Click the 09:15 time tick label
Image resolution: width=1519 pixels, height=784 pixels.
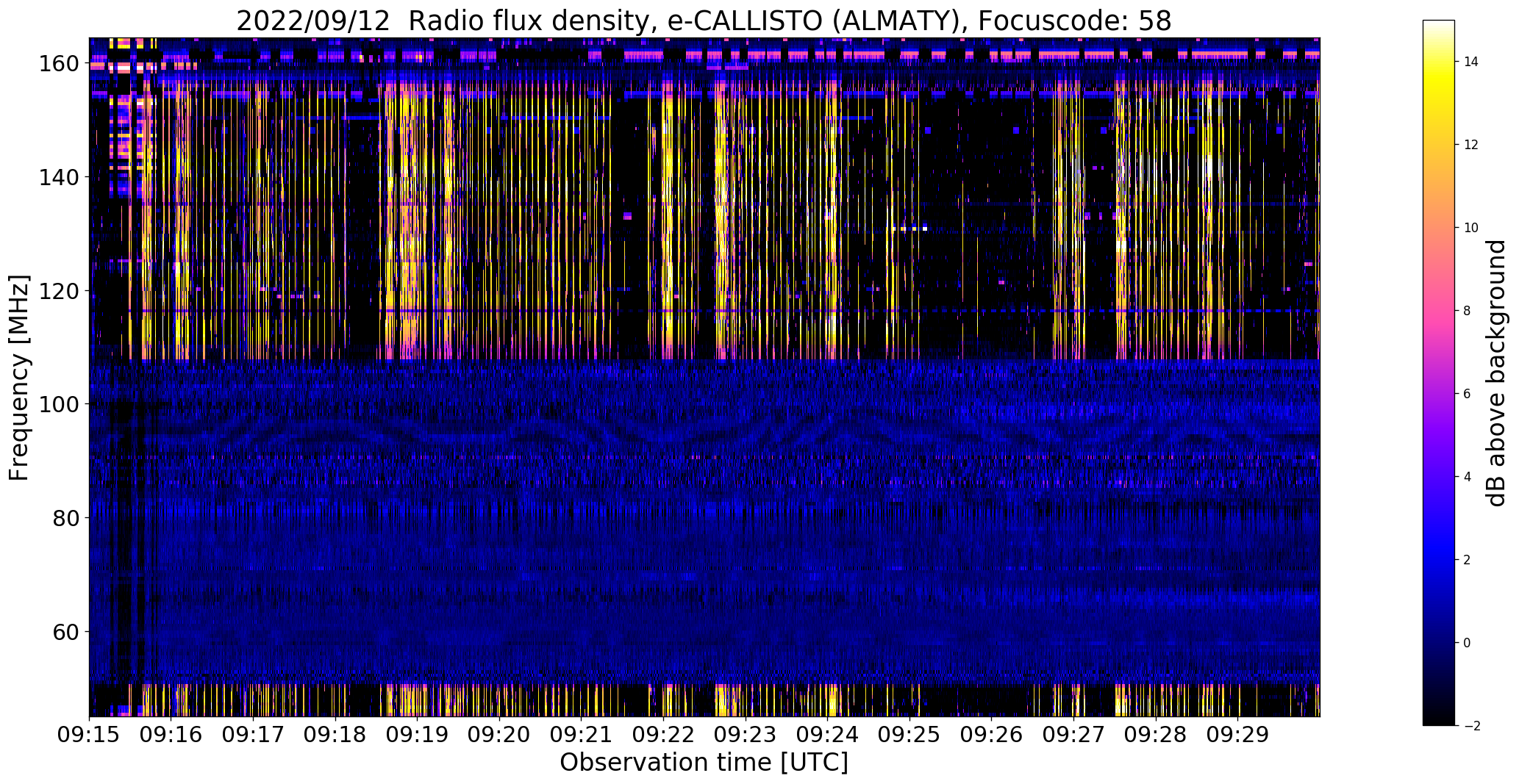point(90,734)
